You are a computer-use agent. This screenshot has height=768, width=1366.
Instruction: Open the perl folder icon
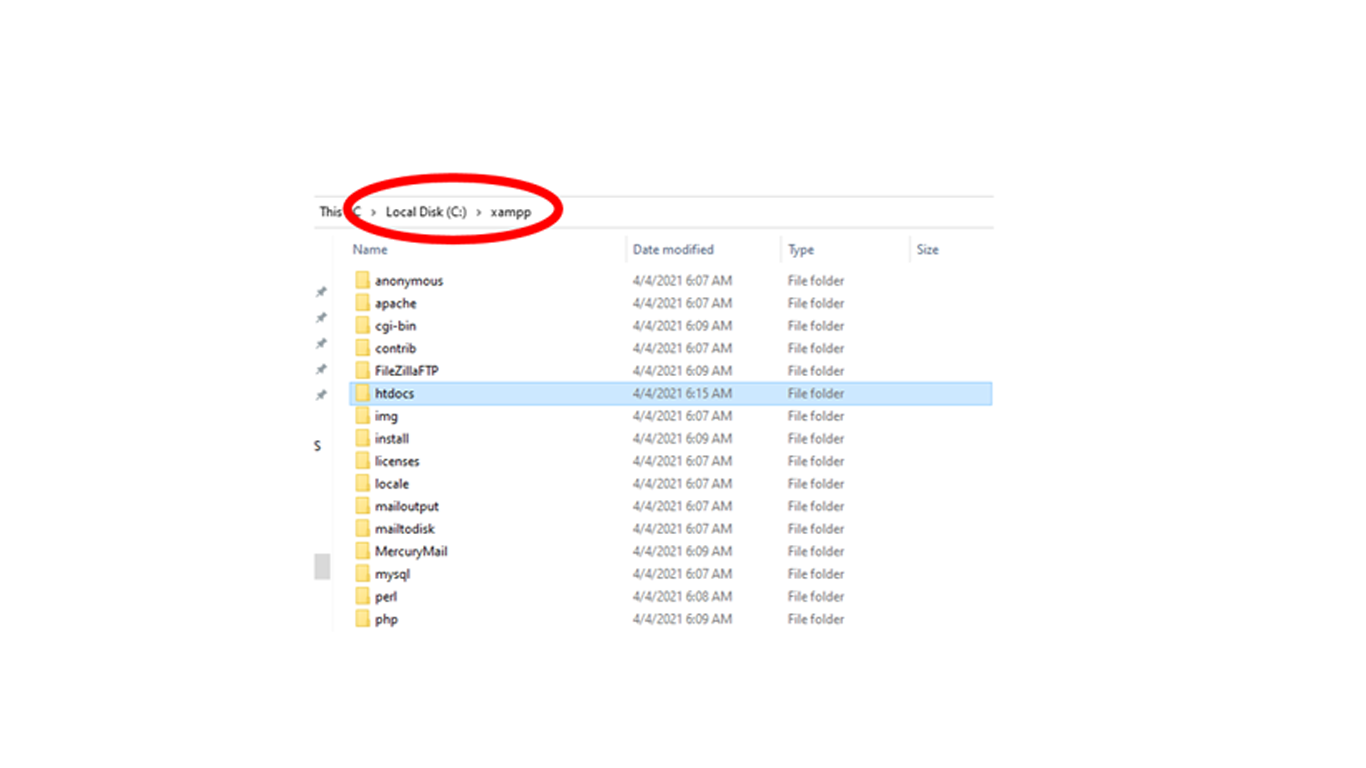pos(365,596)
